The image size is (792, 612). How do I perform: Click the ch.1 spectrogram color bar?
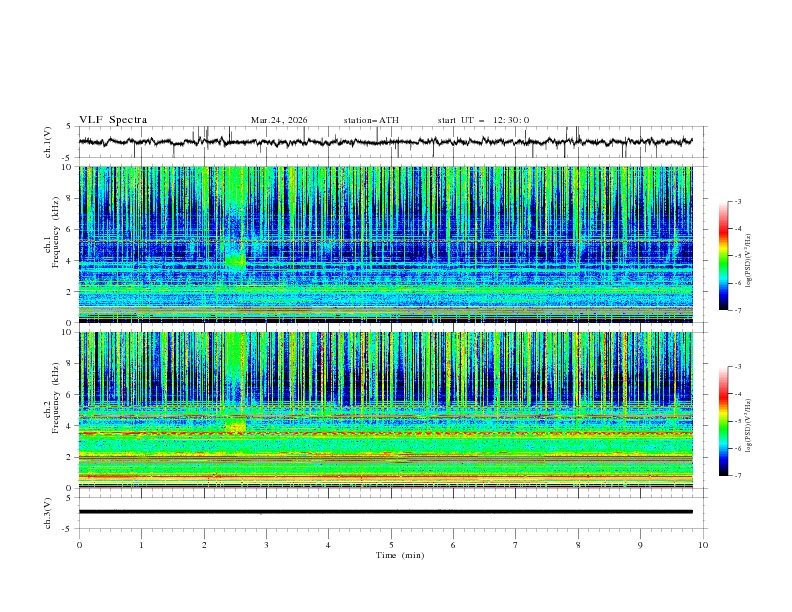pyautogui.click(x=723, y=255)
